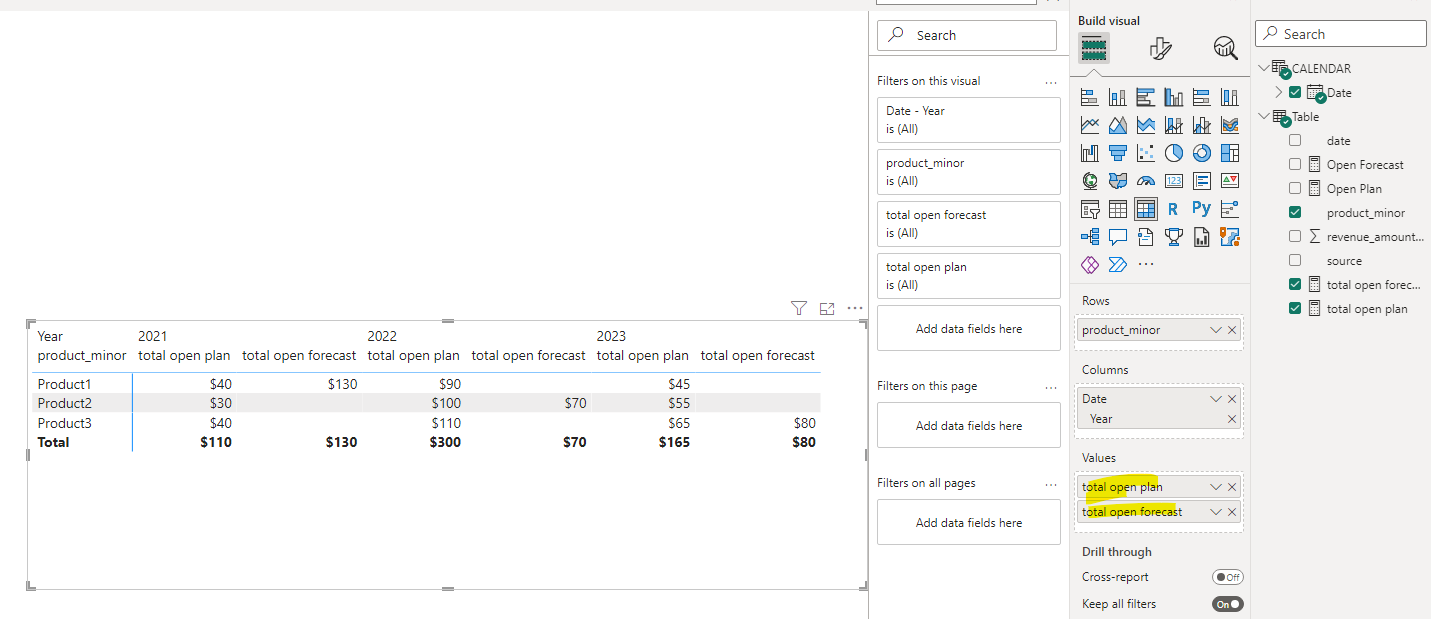The height and width of the screenshot is (619, 1431).
Task: Pick the Gauge visual
Action: click(x=1146, y=181)
